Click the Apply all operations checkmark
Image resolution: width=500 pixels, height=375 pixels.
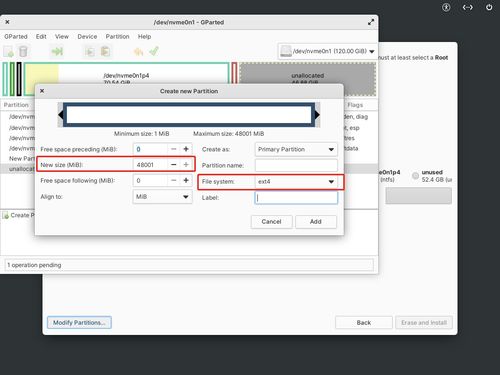coord(154,51)
